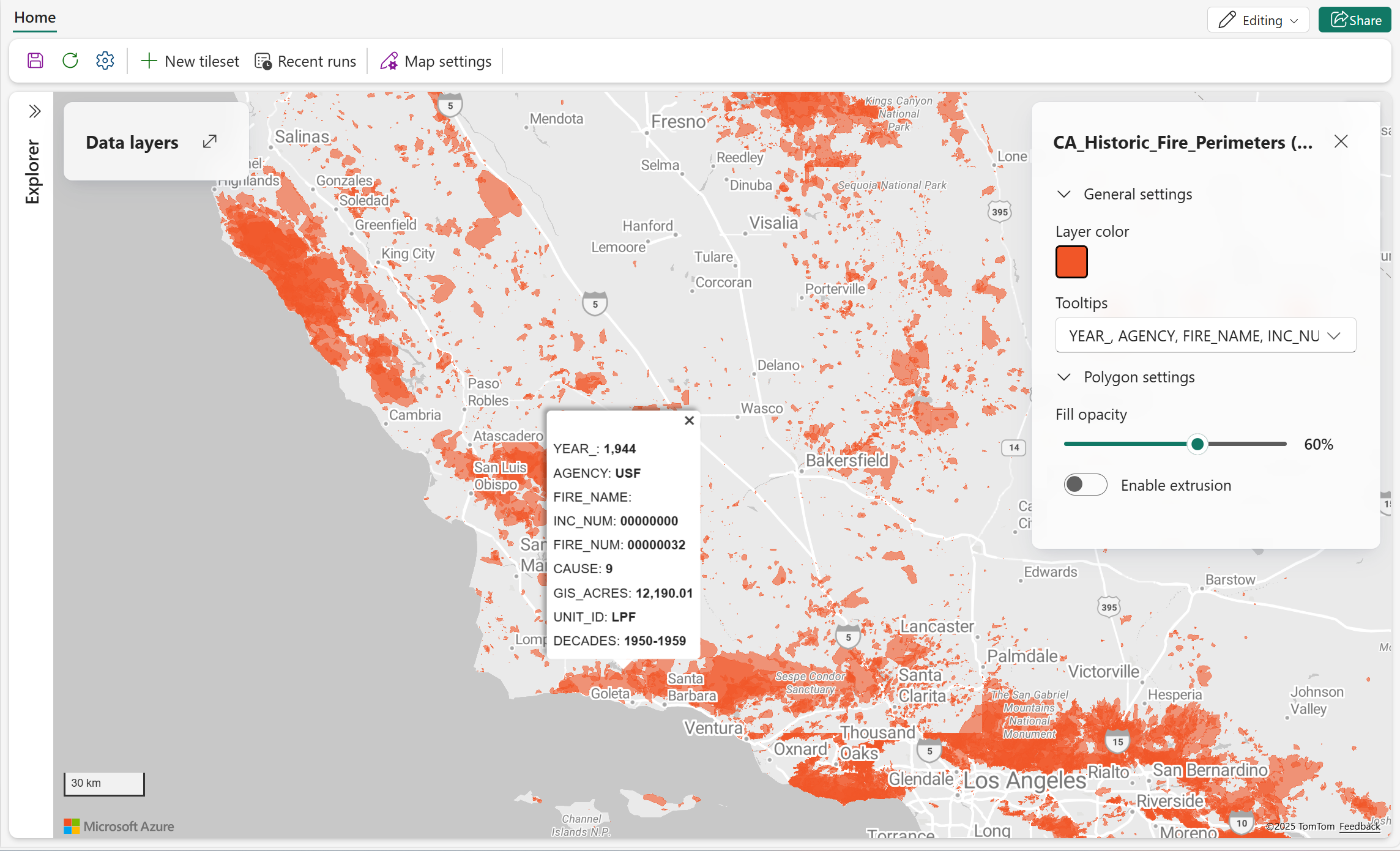
Task: Pop out the Data layers panel
Action: coord(210,141)
